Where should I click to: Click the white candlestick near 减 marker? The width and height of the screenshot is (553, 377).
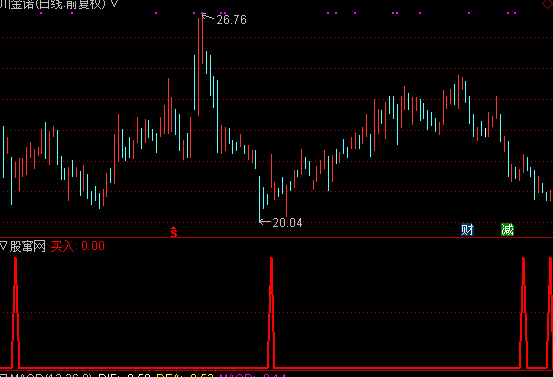(x=486, y=133)
